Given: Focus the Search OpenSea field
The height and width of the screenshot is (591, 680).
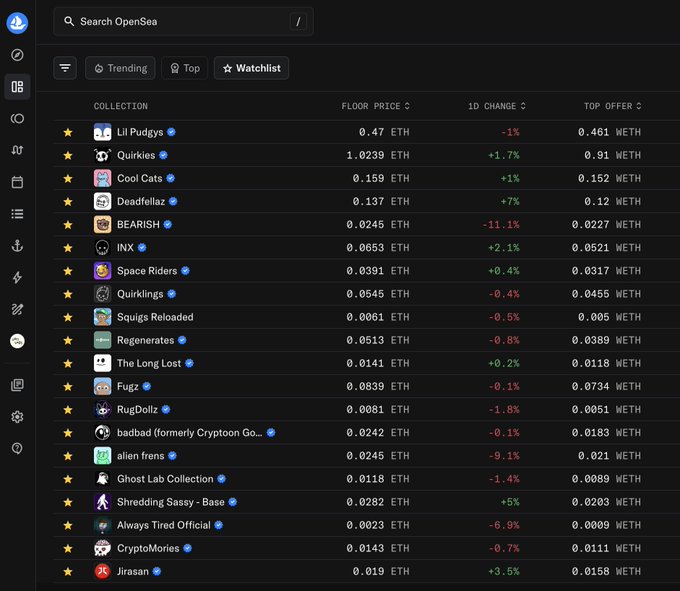Looking at the screenshot, I should point(183,21).
